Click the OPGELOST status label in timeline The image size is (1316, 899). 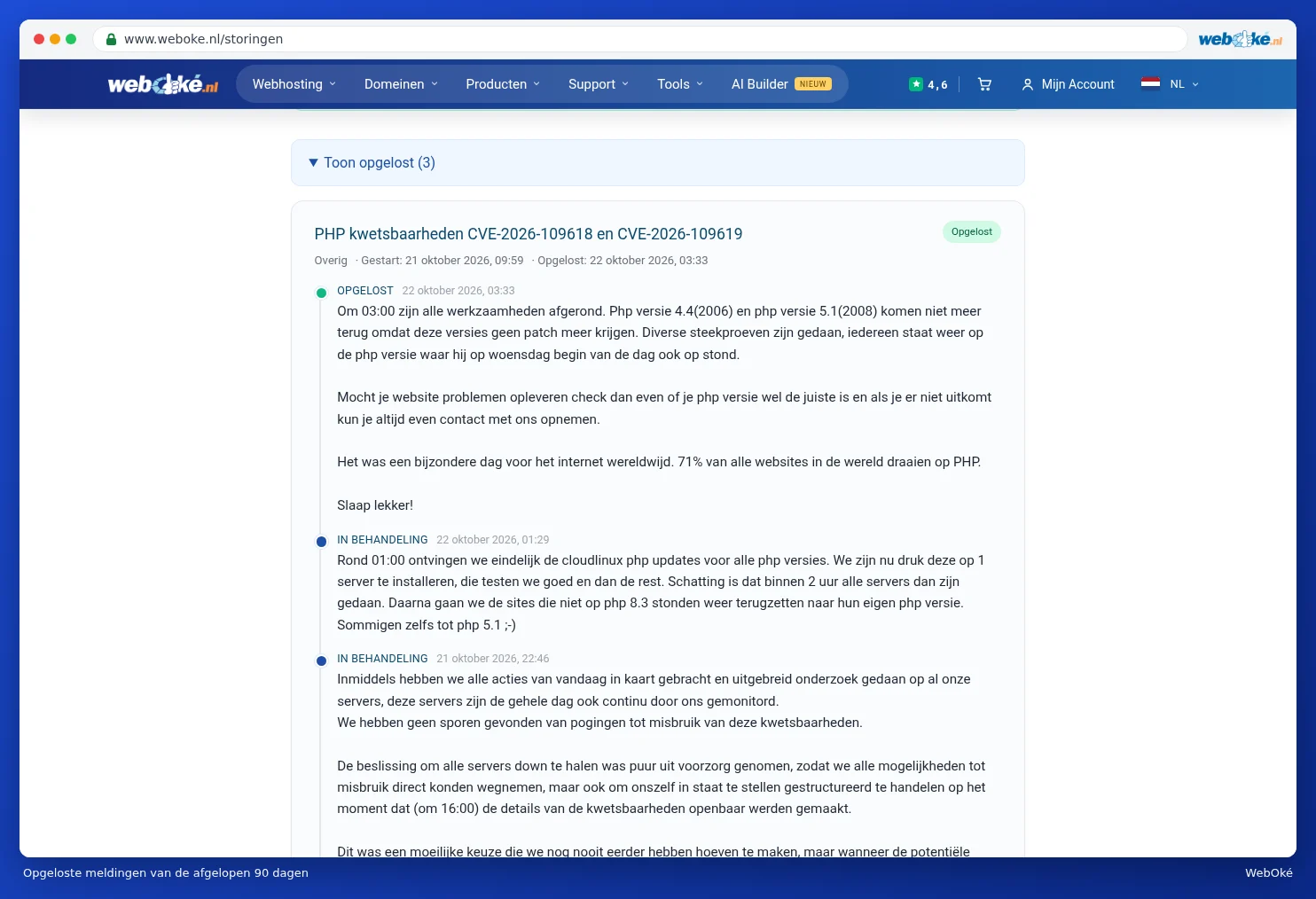click(365, 291)
